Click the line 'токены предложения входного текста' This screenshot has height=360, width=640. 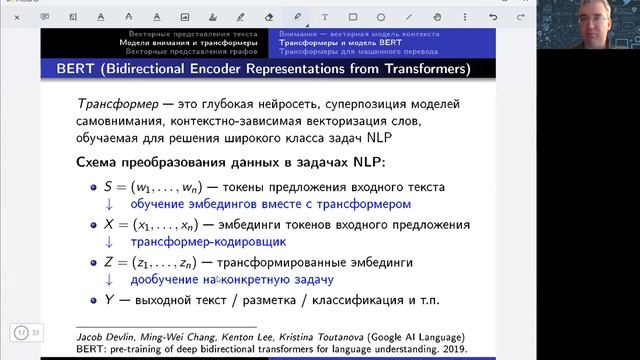coord(333,187)
